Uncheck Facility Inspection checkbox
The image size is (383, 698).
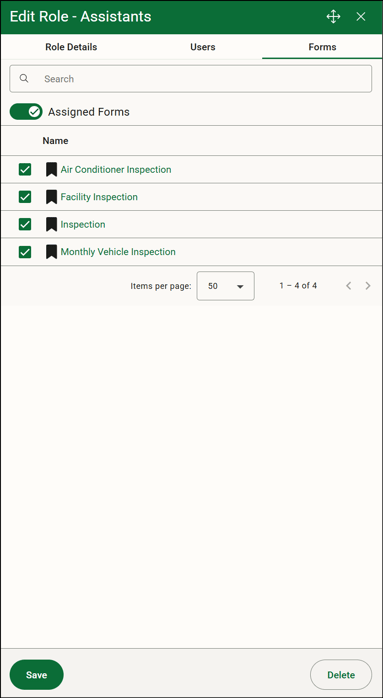pos(25,197)
